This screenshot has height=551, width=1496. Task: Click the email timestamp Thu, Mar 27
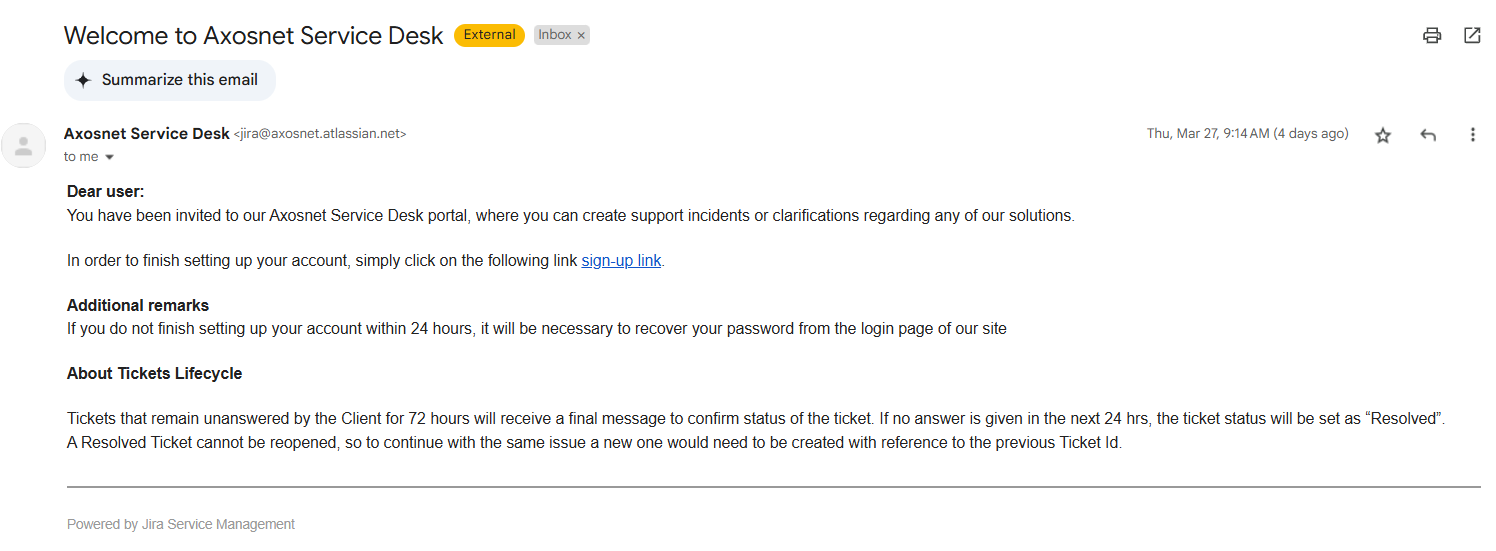1247,134
